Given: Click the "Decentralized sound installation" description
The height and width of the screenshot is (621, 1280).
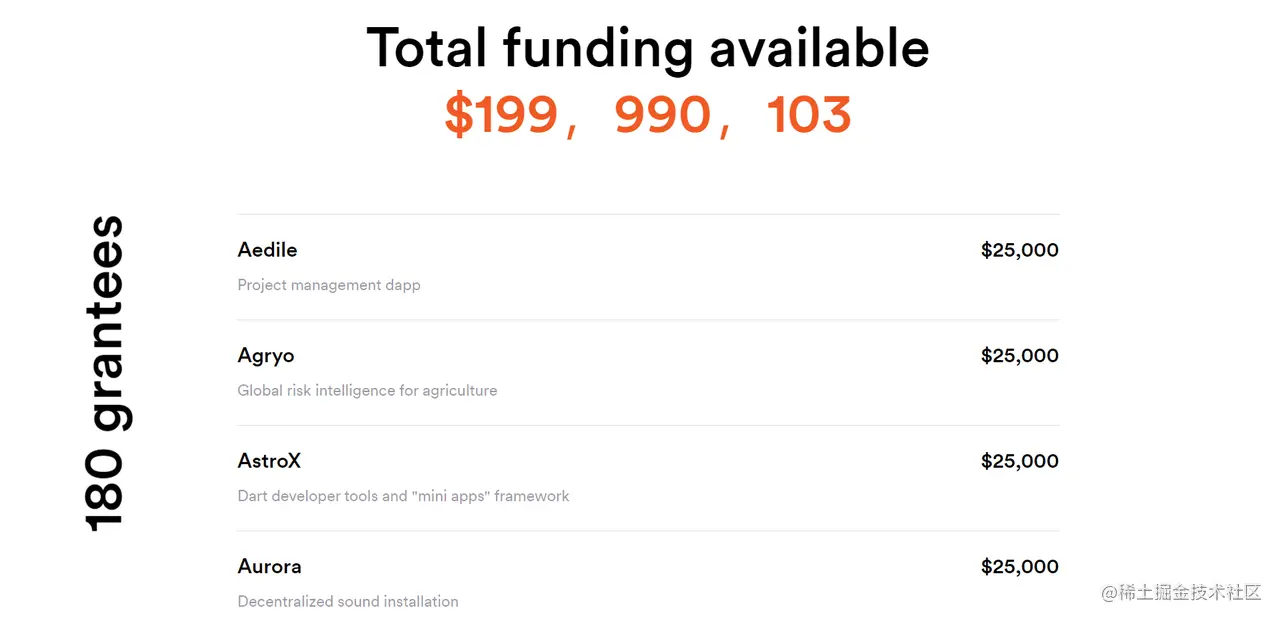Looking at the screenshot, I should 348,602.
